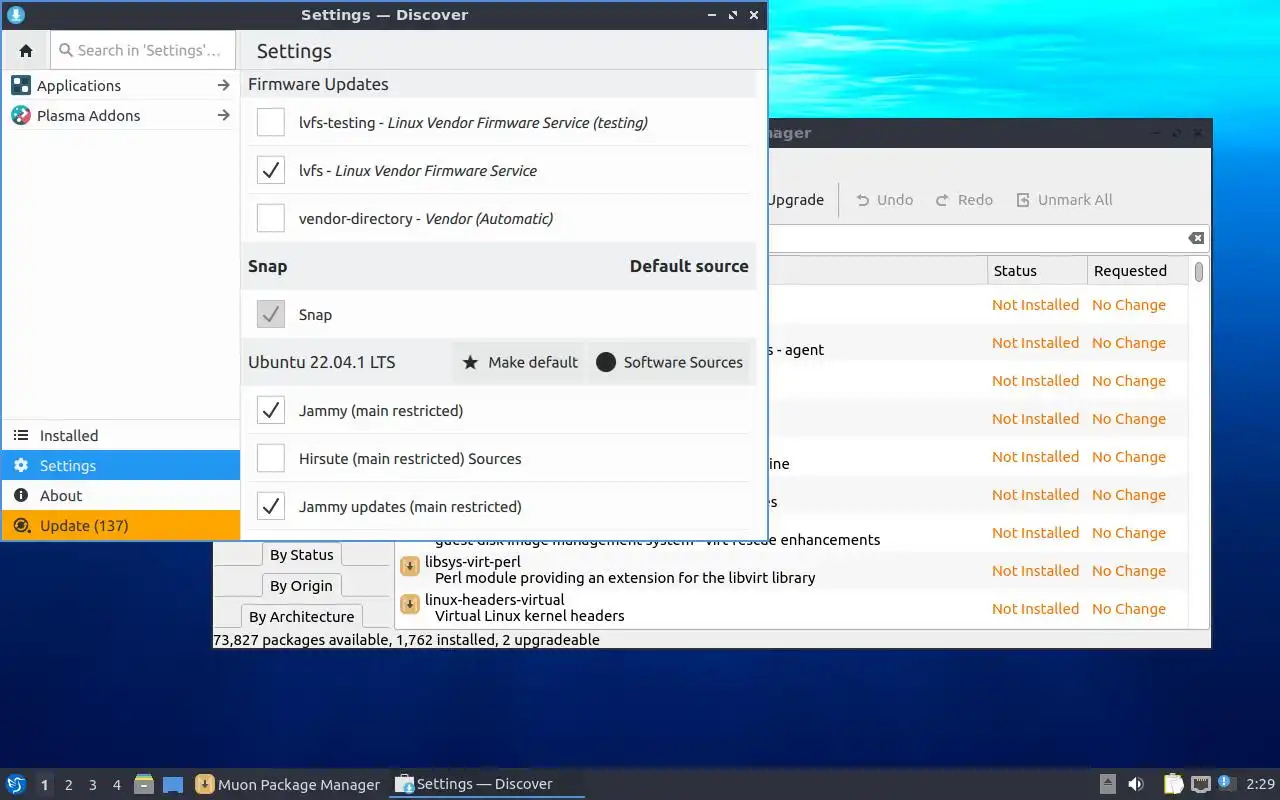Image resolution: width=1280 pixels, height=800 pixels.
Task: Click Discover app icon in title bar
Action: point(16,15)
